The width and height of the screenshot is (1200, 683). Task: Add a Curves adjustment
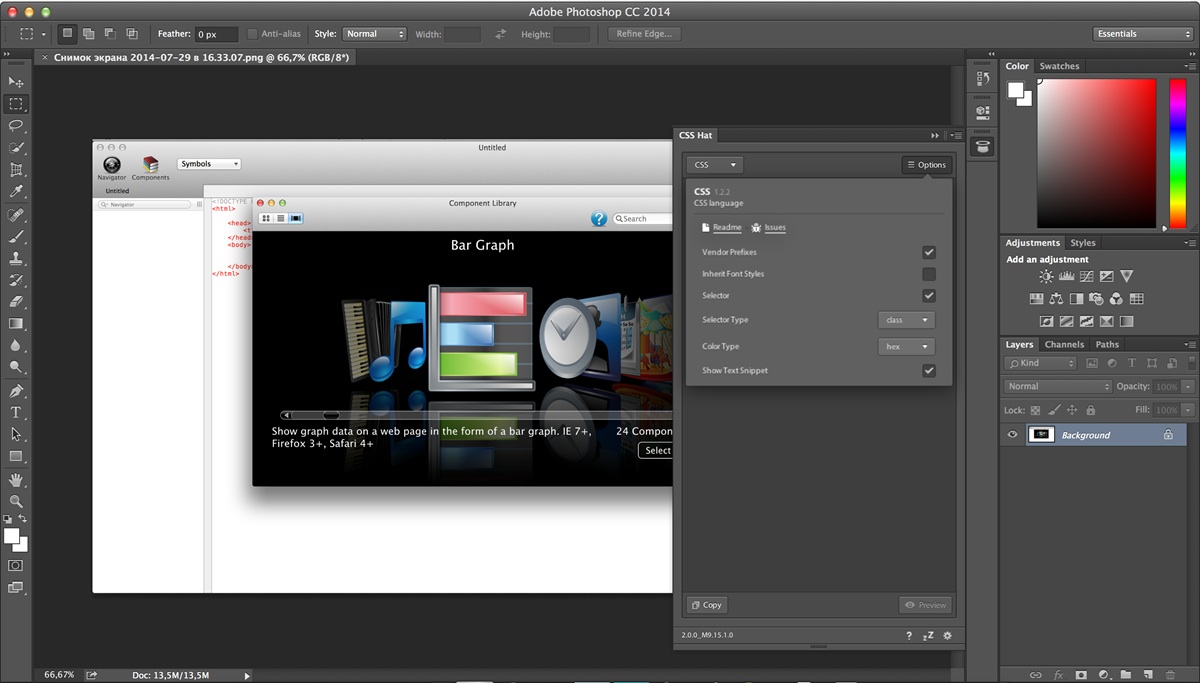(1086, 276)
